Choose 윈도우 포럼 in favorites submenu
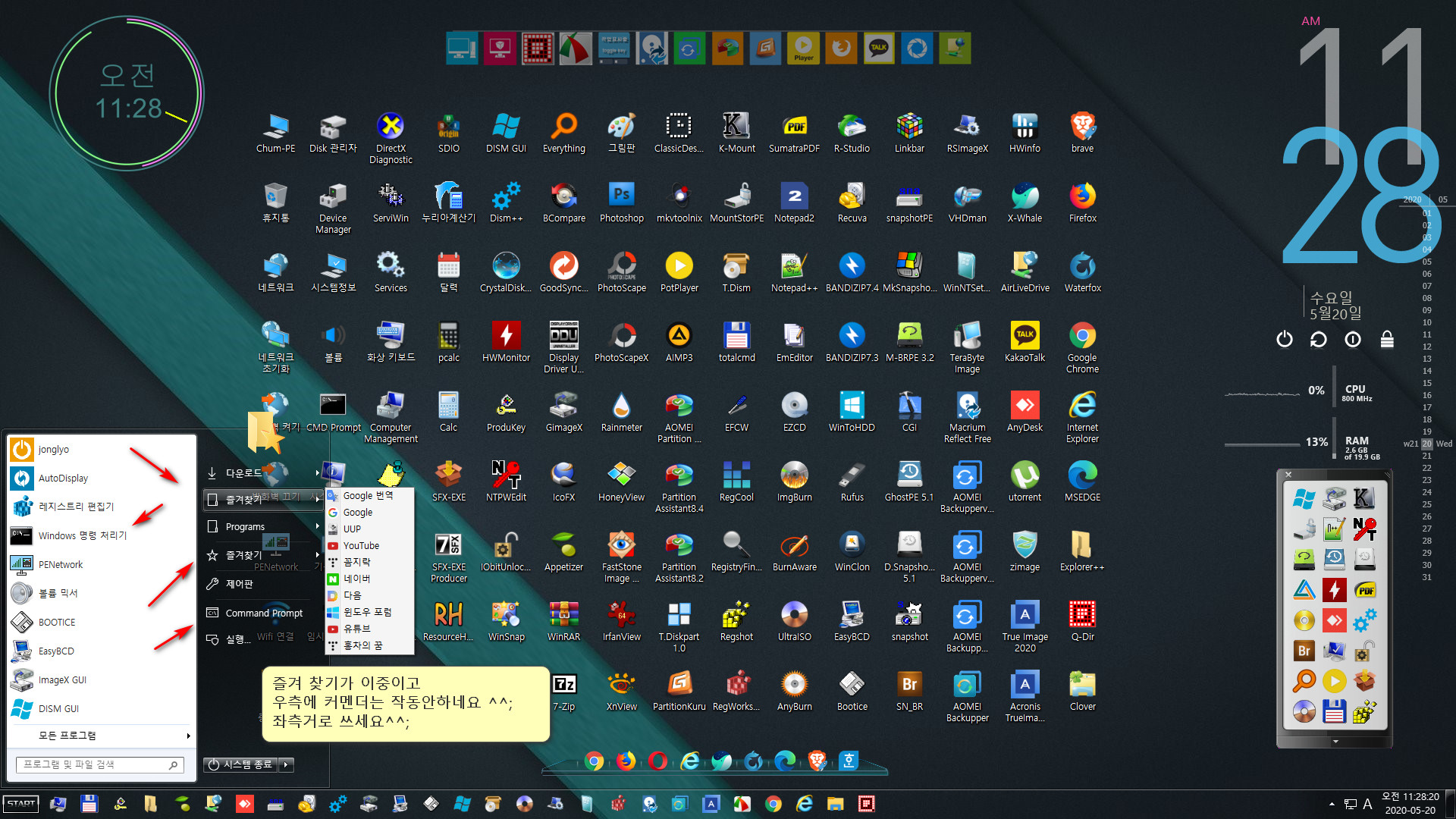The image size is (1456, 819). pyautogui.click(x=369, y=612)
